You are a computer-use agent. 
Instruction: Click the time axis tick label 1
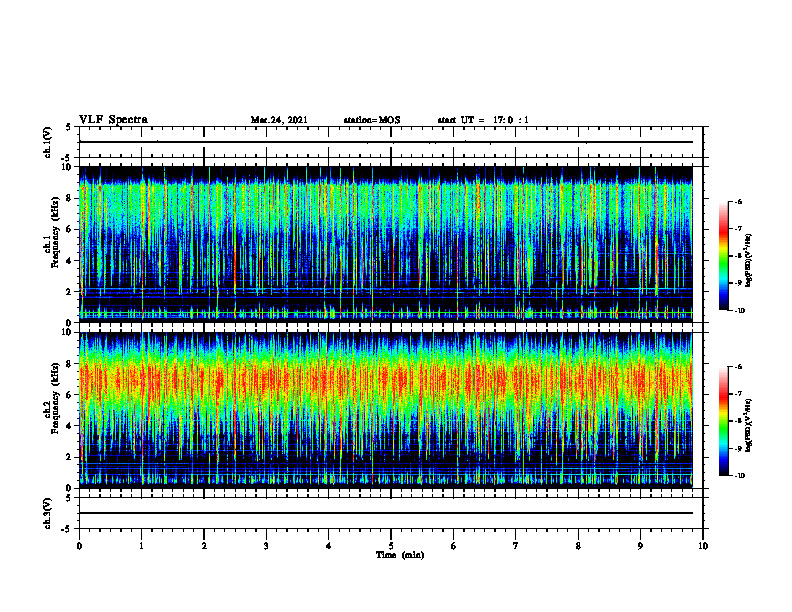point(142,546)
